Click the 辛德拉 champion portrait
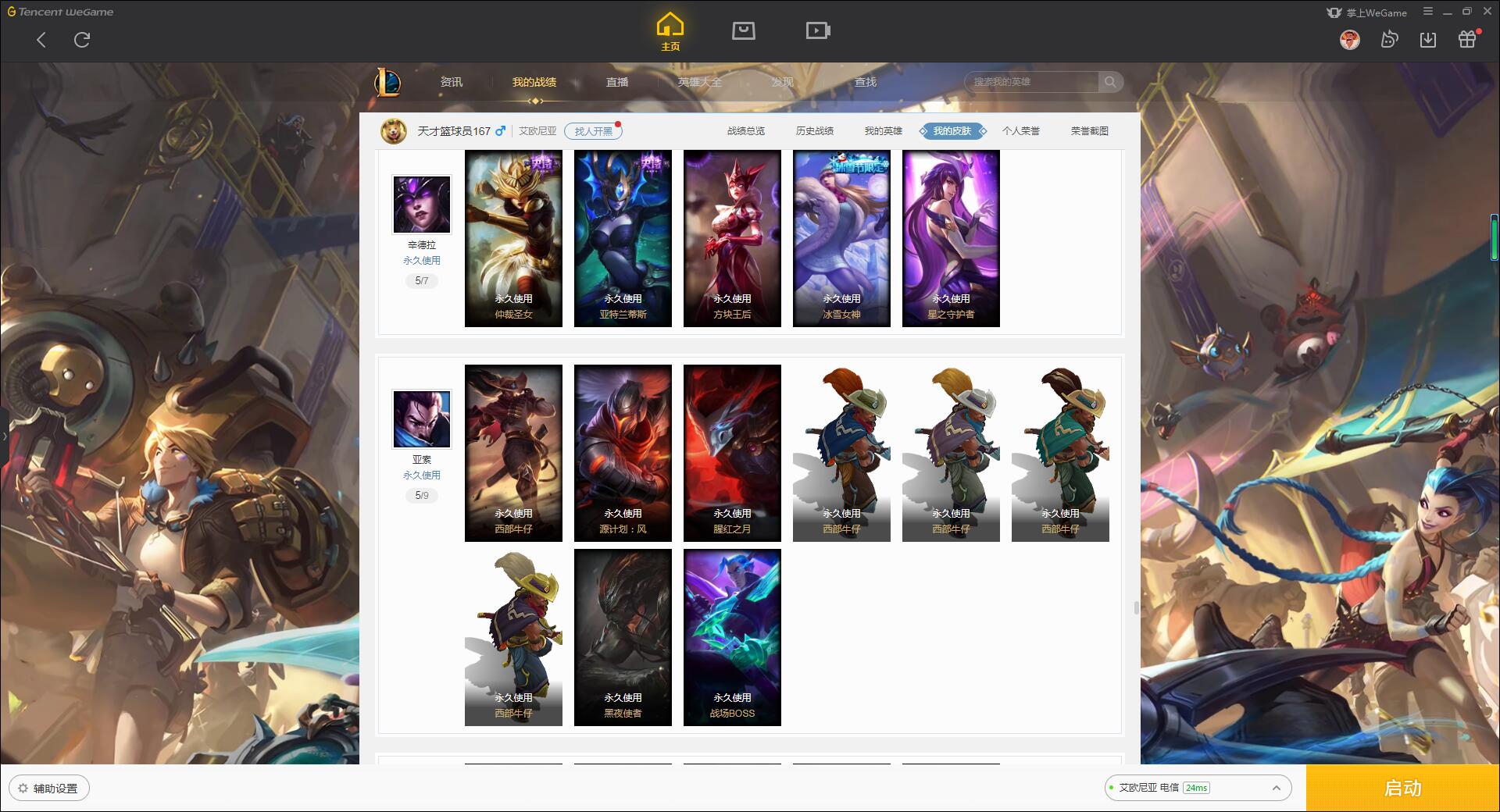The height and width of the screenshot is (812, 1500). [422, 205]
